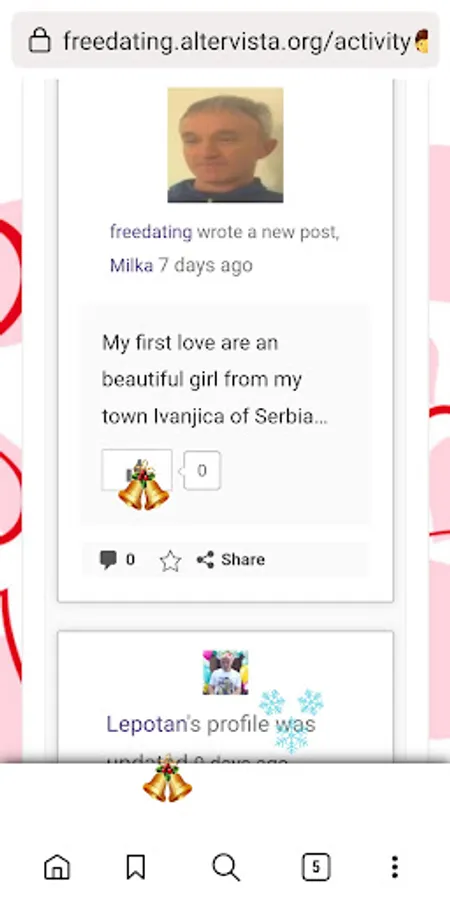Open the tab switcher showing 5 tabs
This screenshot has height=900, width=450.
tap(316, 867)
